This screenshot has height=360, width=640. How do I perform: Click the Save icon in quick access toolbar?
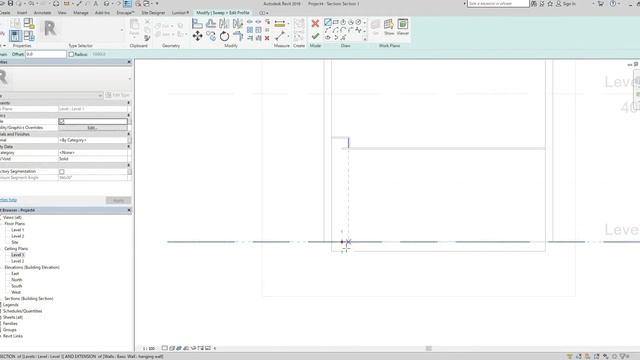tap(10, 3)
